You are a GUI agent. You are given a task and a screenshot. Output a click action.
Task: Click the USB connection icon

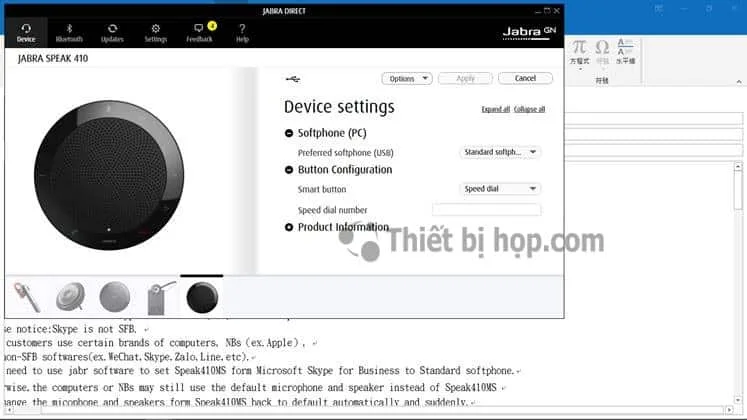(x=293, y=79)
